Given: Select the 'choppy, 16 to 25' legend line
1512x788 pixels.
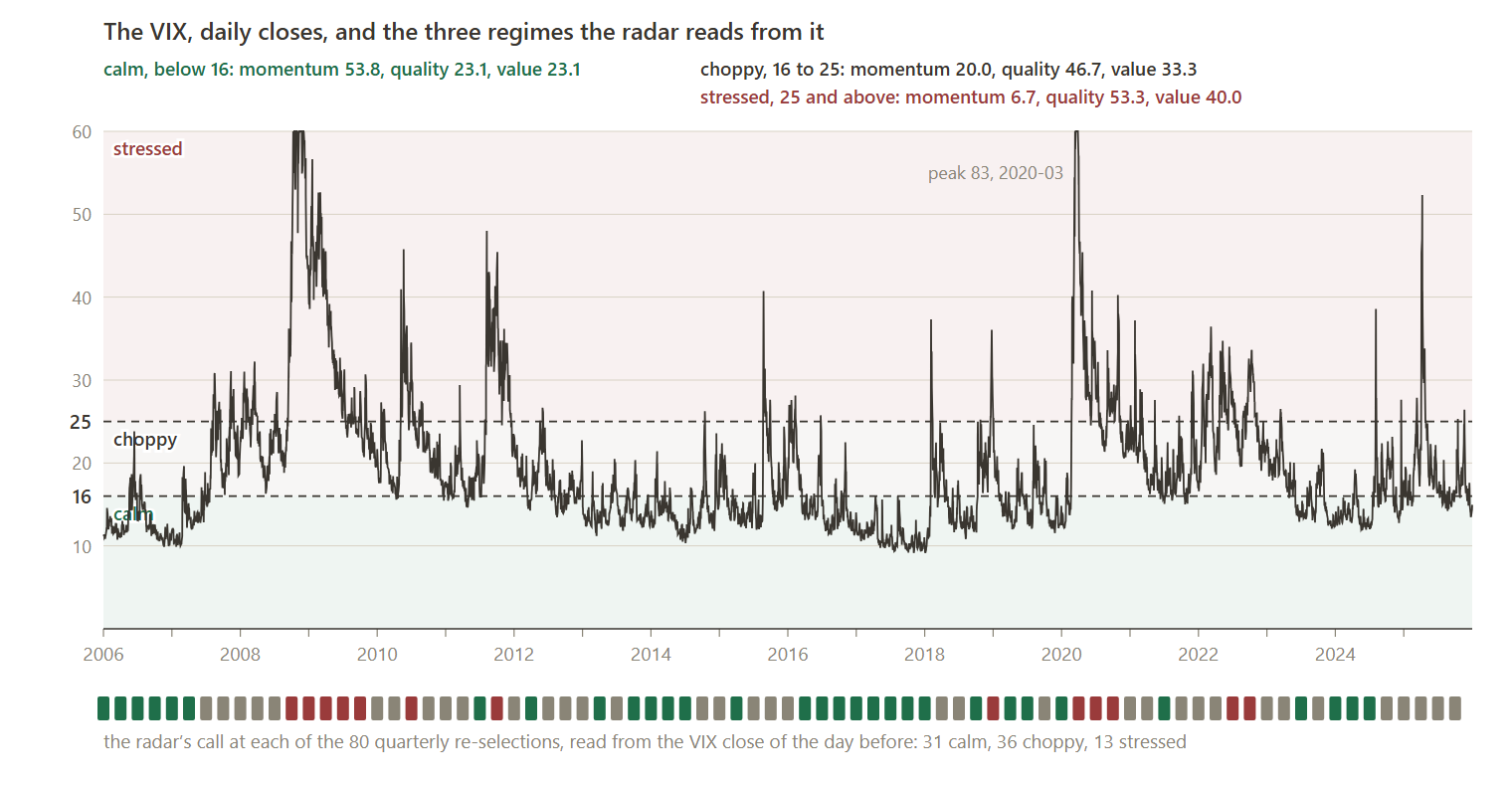Looking at the screenshot, I should point(948,70).
